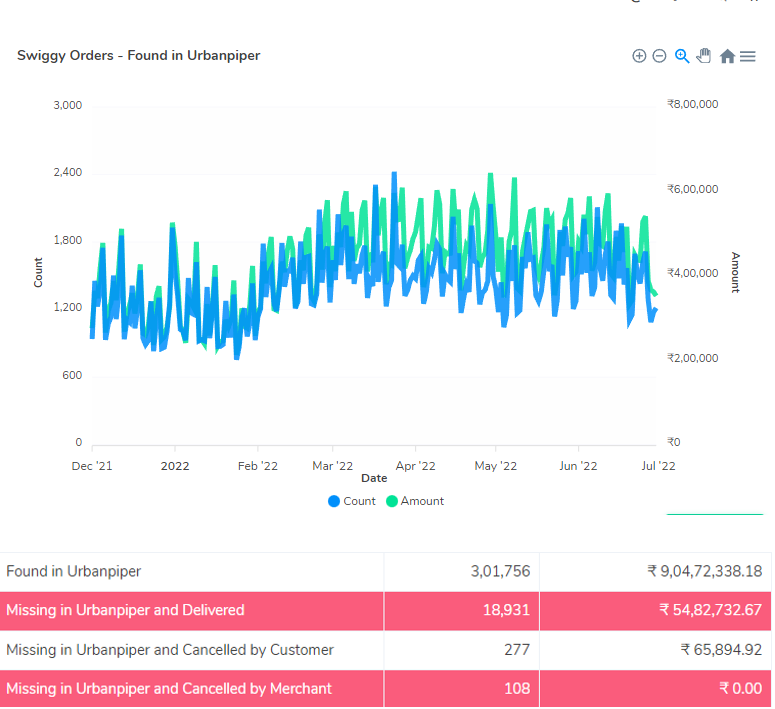
Task: Click the ₹2,00,000 amount axis value
Action: 692,358
